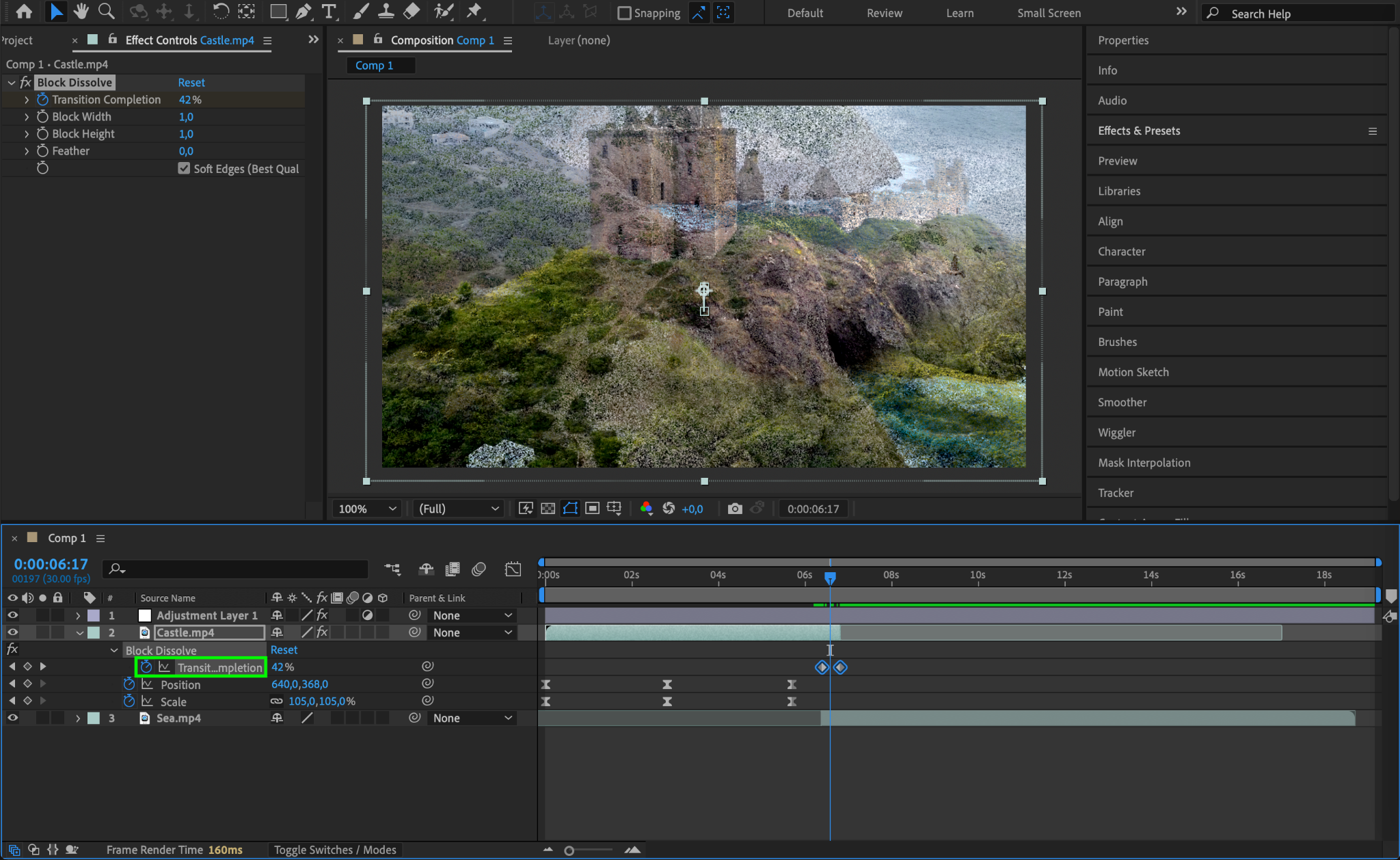This screenshot has width=1400, height=860.
Task: Open the viewer magnification 100% dropdown
Action: coord(367,509)
